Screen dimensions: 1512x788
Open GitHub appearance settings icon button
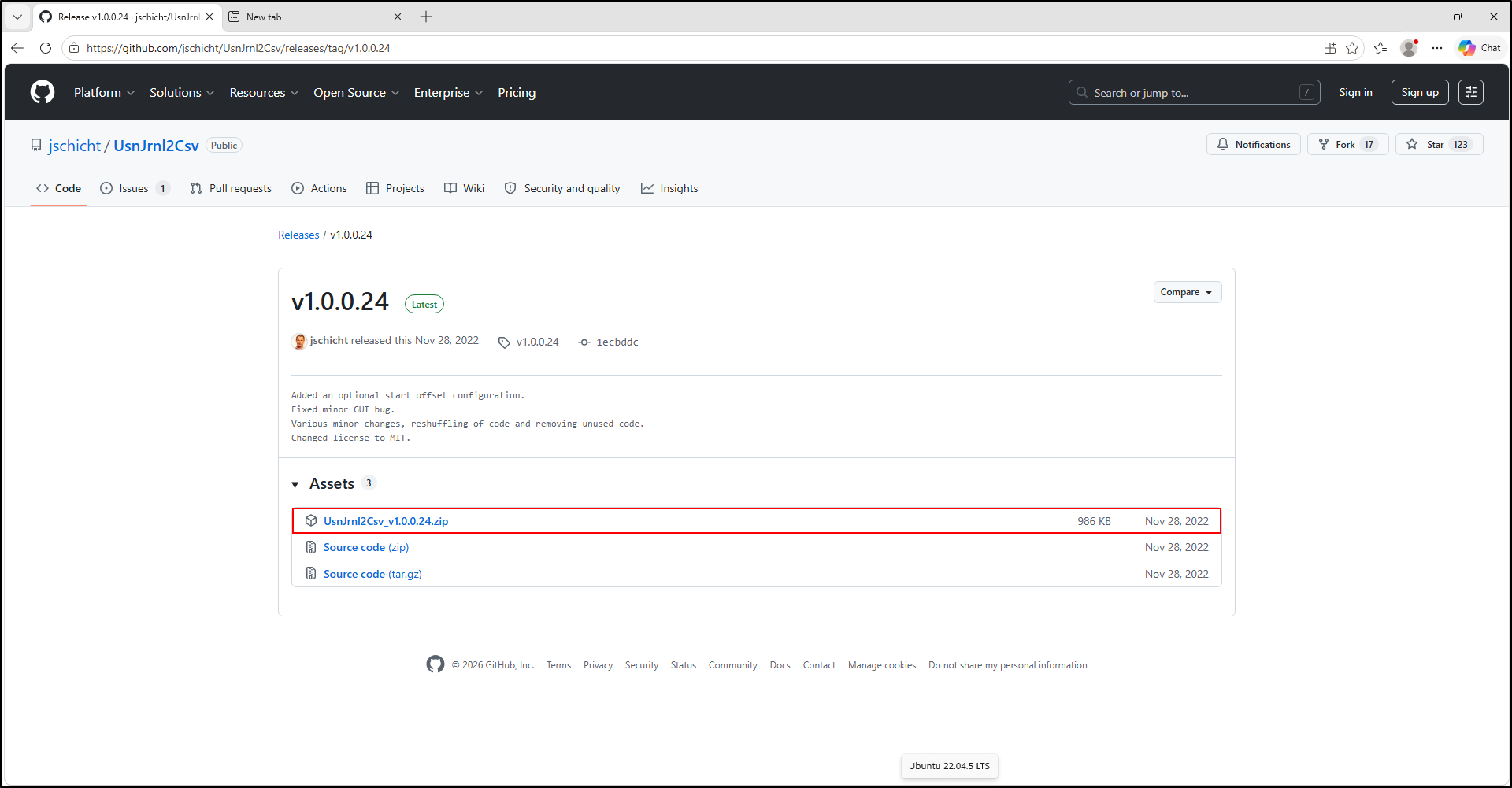(x=1471, y=92)
